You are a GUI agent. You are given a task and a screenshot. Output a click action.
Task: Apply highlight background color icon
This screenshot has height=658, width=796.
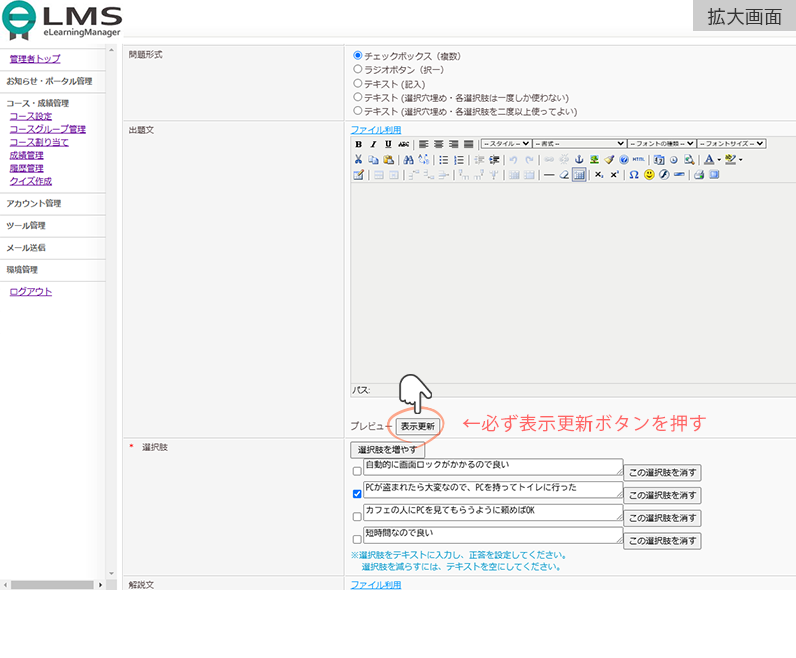(x=731, y=159)
